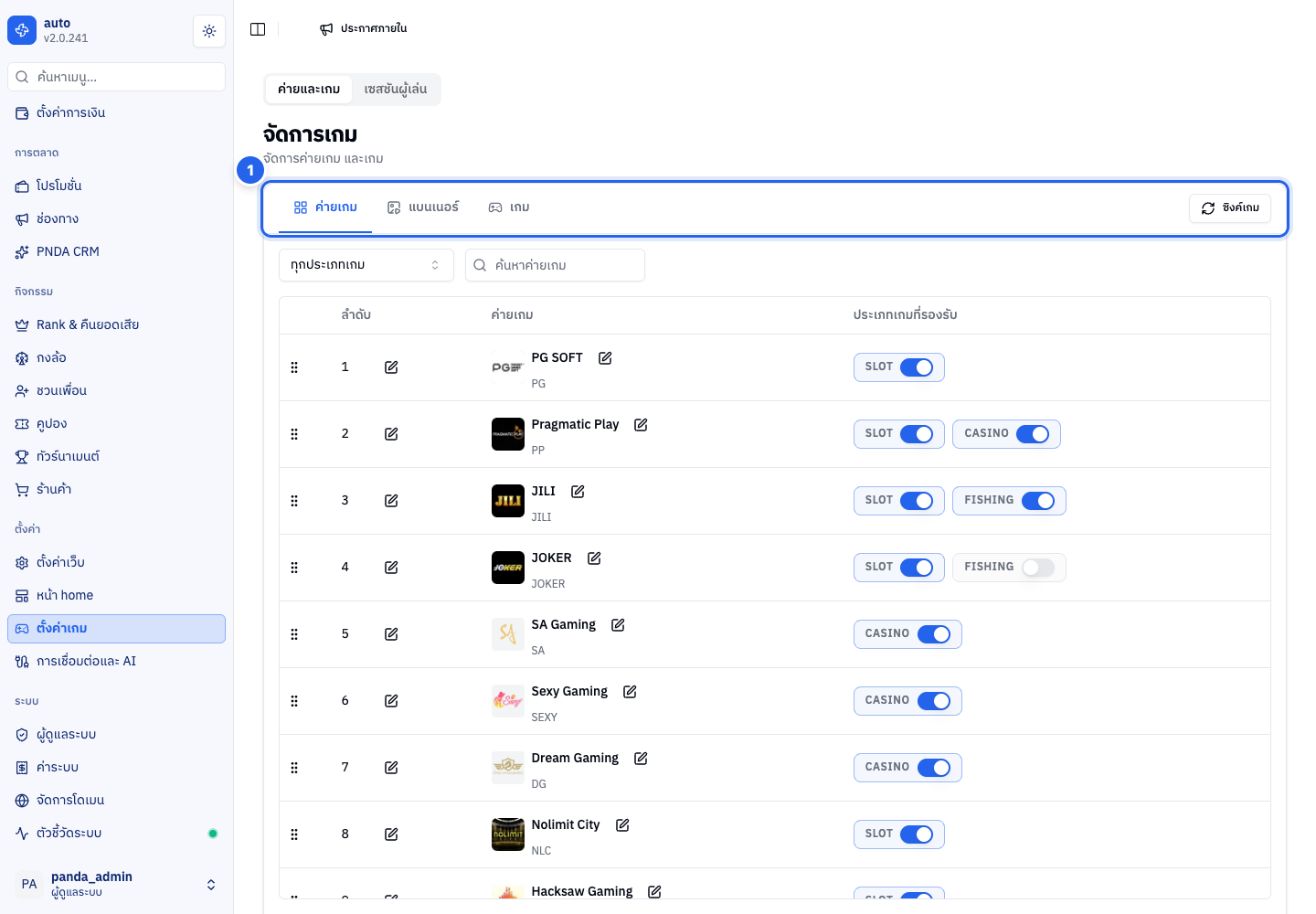Click the edit icon beside Nolimit City
This screenshot has height=914, width=1316.
(622, 825)
